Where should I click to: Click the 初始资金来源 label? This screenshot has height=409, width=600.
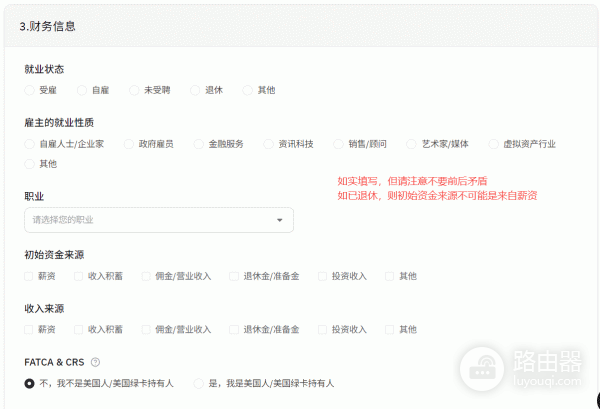(54, 255)
